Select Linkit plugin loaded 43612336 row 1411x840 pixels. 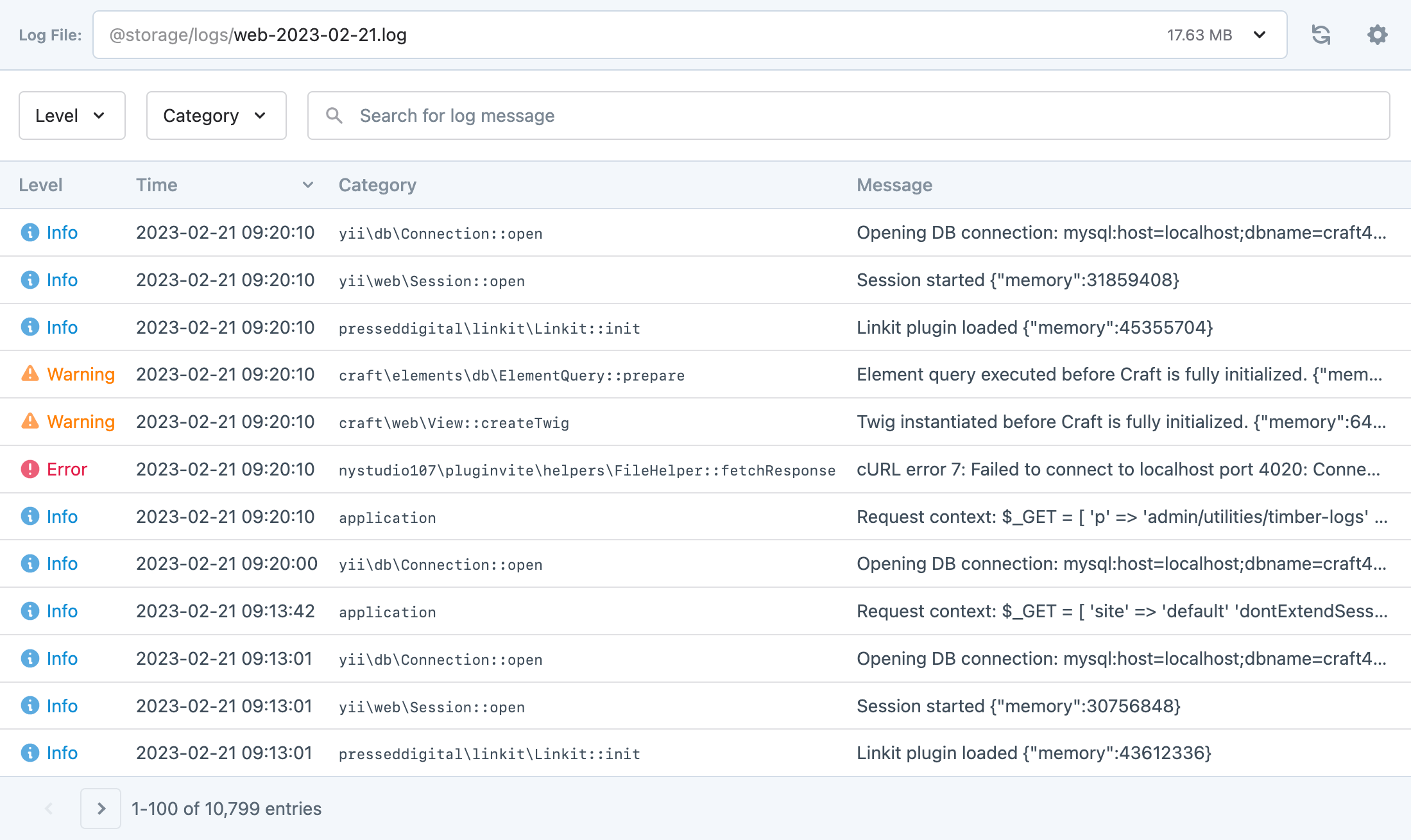pos(1033,753)
